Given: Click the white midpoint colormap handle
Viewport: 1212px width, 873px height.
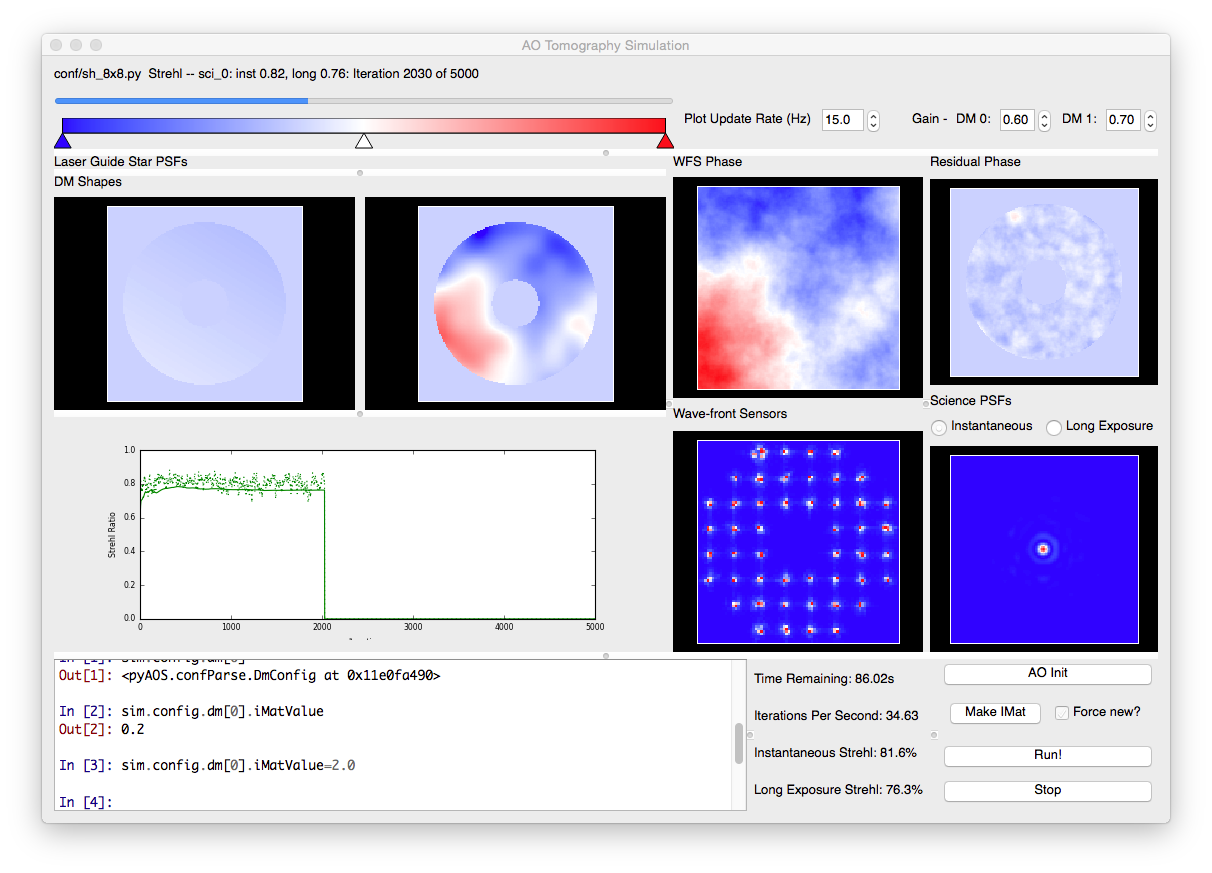Looking at the screenshot, I should (364, 141).
